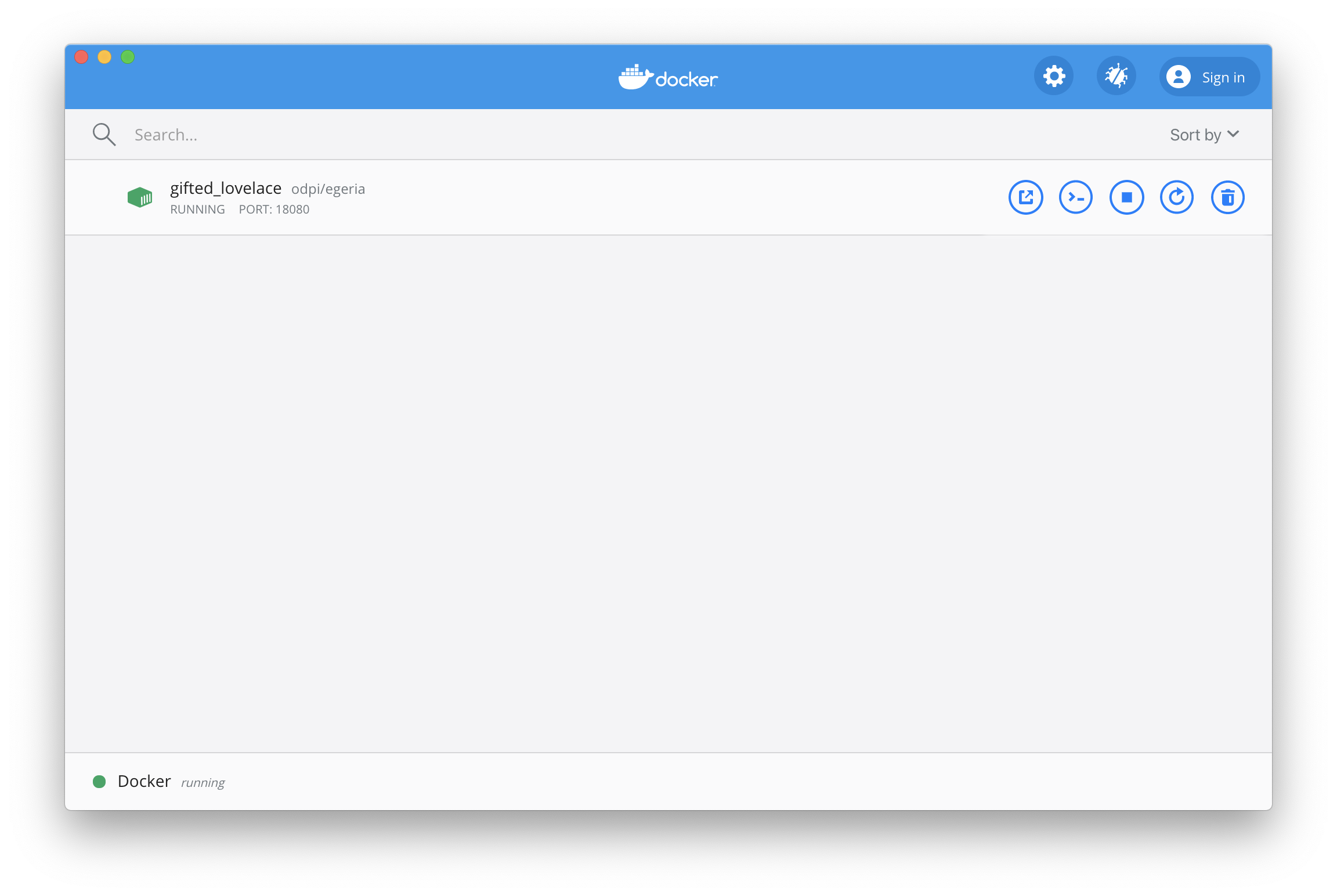Click the green container cube icon
The width and height of the screenshot is (1337, 896).
[140, 197]
